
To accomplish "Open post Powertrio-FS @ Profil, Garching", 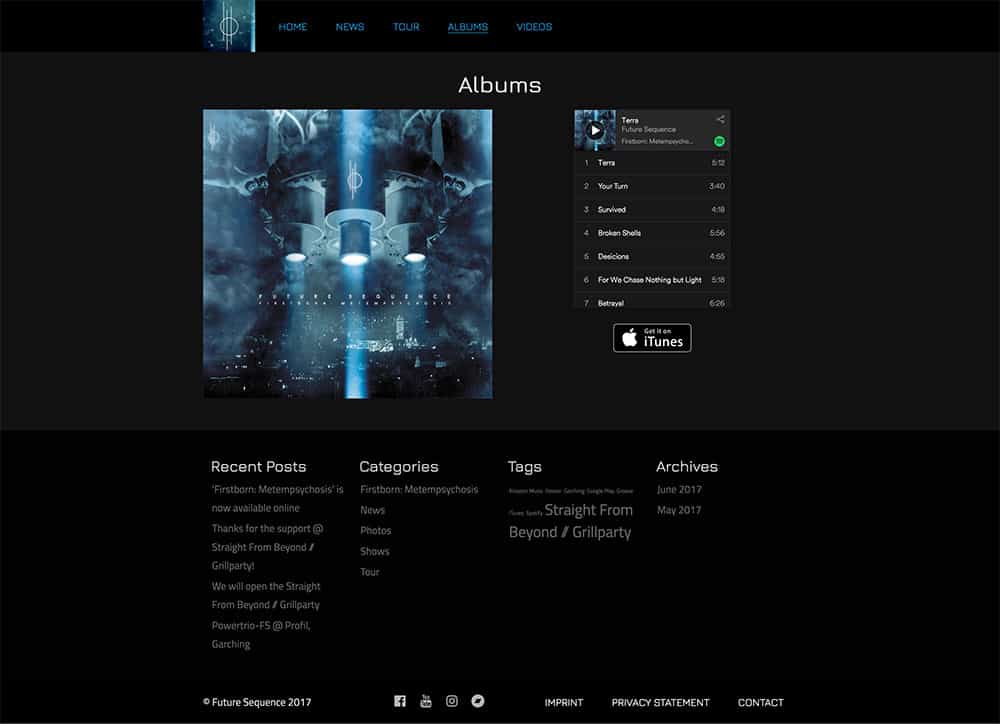I will pos(261,635).
